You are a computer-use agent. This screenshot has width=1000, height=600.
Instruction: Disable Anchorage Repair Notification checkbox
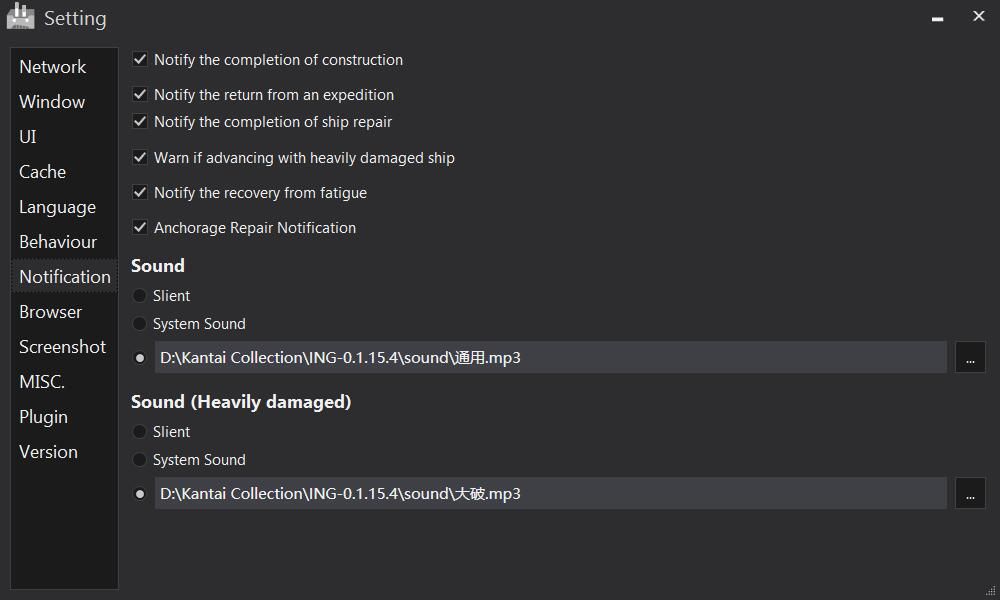[140, 227]
